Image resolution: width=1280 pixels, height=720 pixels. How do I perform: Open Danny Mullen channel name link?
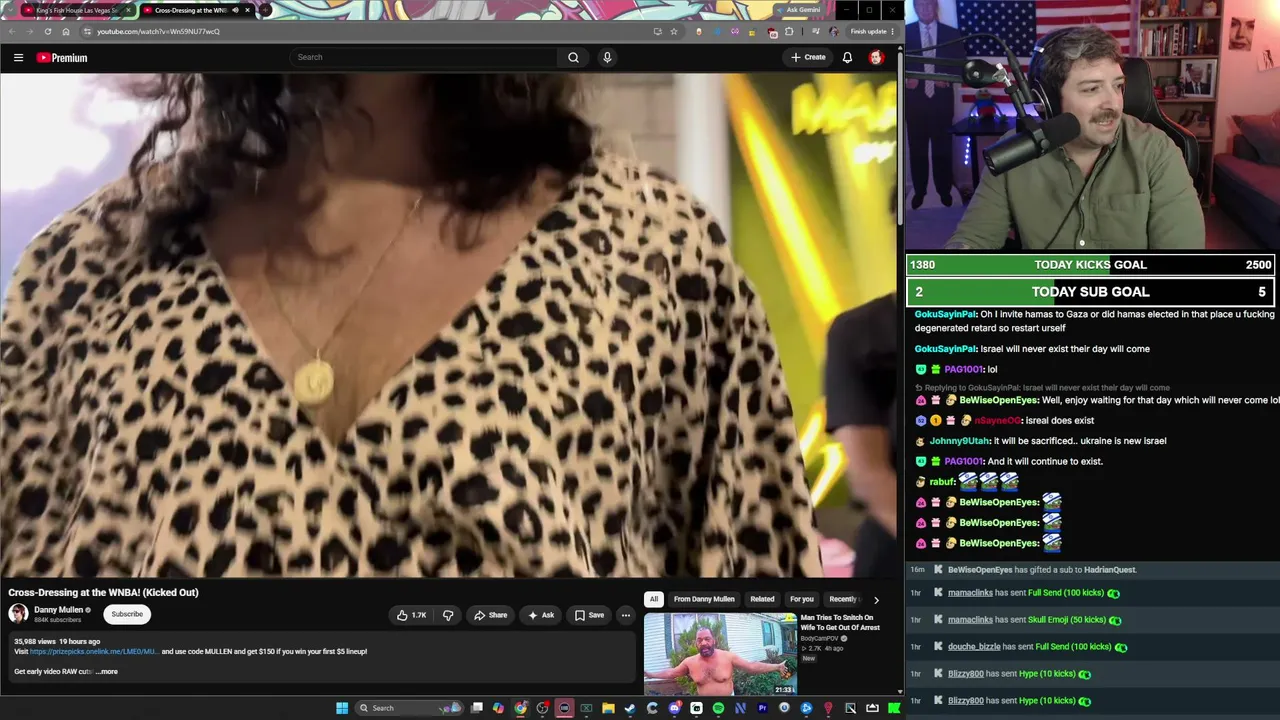[58, 610]
